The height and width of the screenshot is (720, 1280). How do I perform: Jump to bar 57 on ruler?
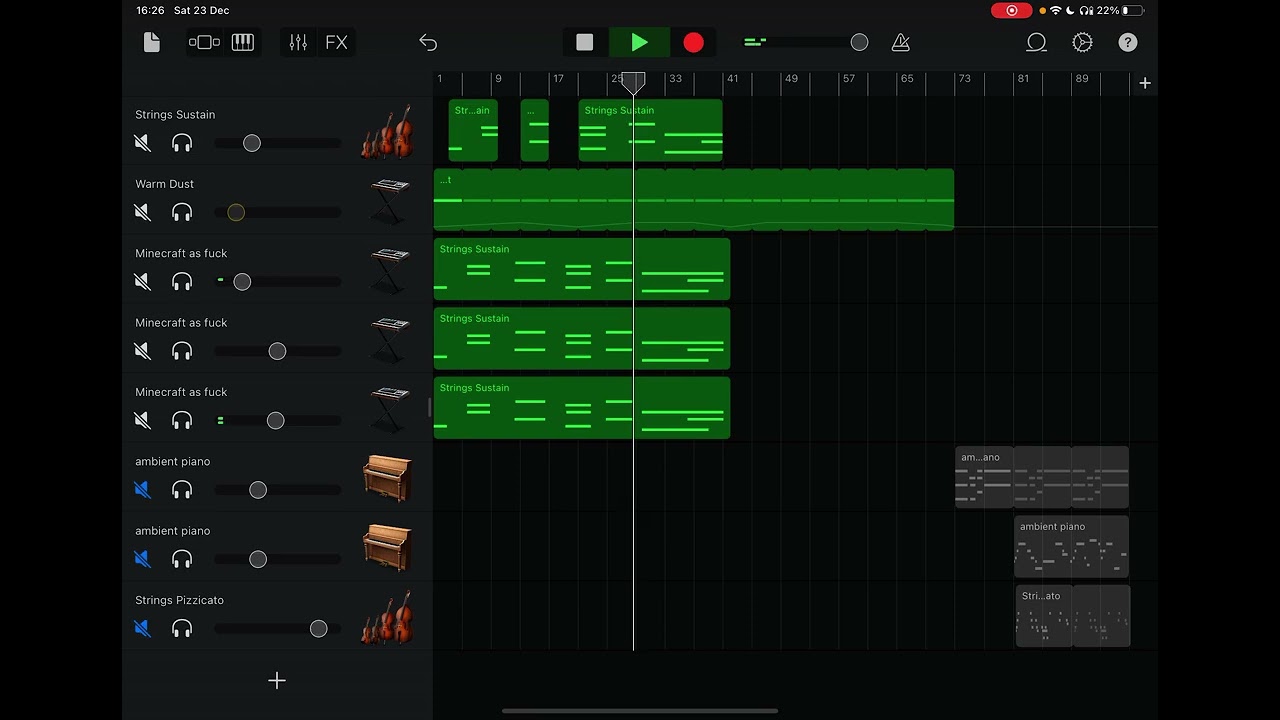[x=848, y=79]
